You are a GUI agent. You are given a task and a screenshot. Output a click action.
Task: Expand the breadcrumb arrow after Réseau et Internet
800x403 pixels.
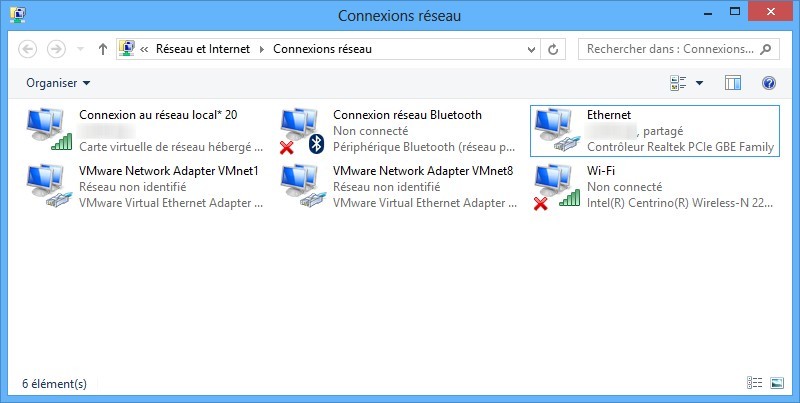(x=262, y=49)
